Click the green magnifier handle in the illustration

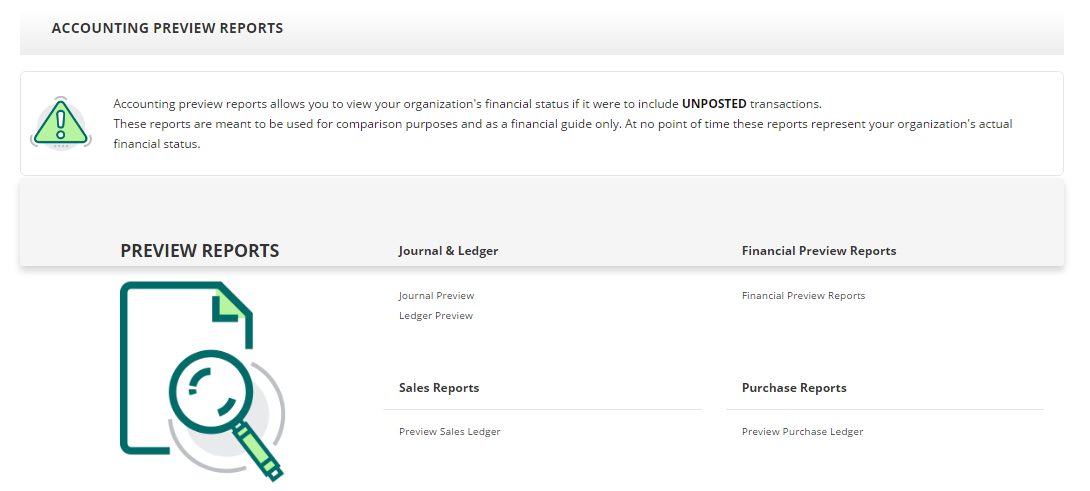[260, 452]
